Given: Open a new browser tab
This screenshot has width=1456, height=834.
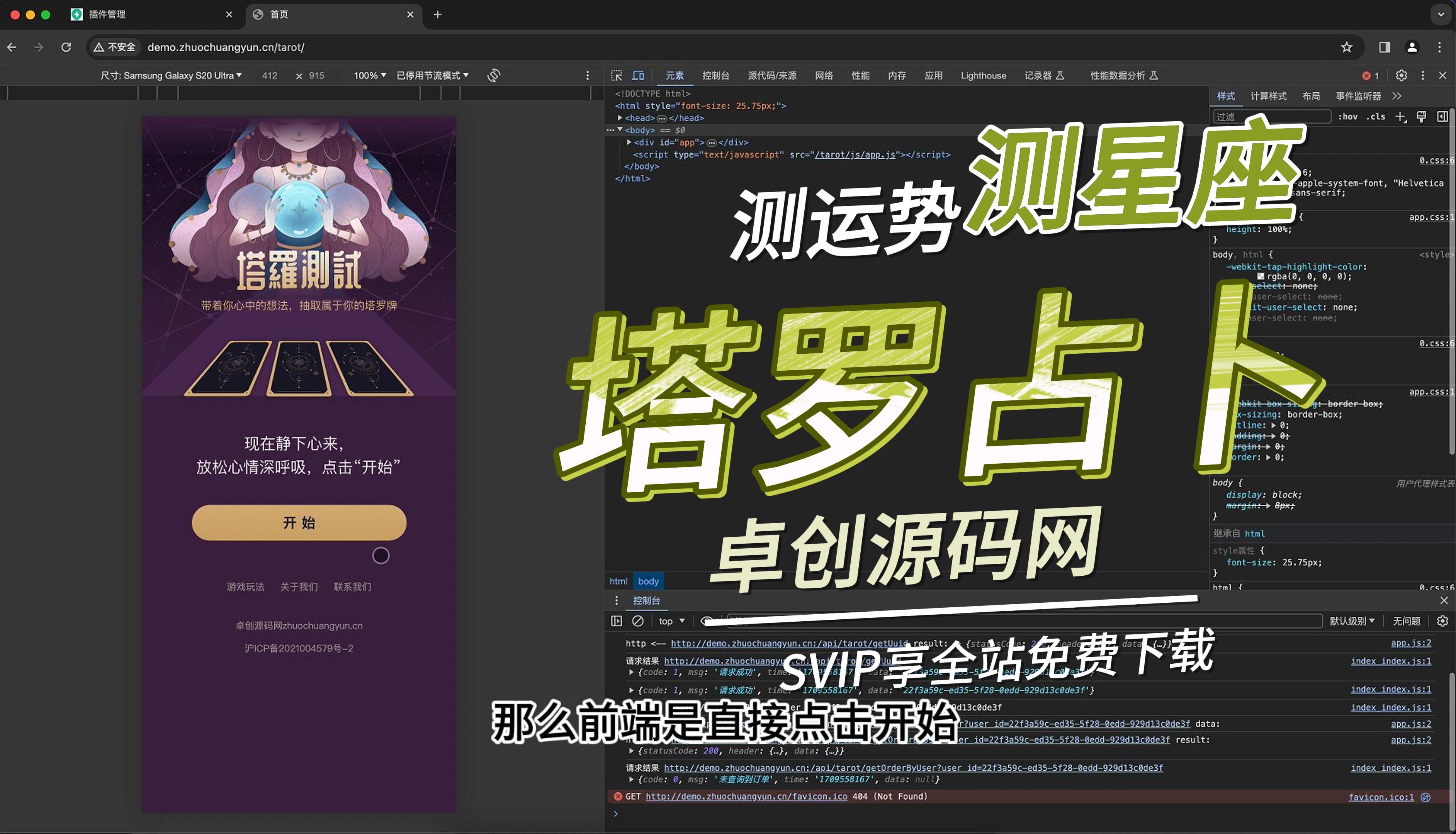Looking at the screenshot, I should 438,14.
